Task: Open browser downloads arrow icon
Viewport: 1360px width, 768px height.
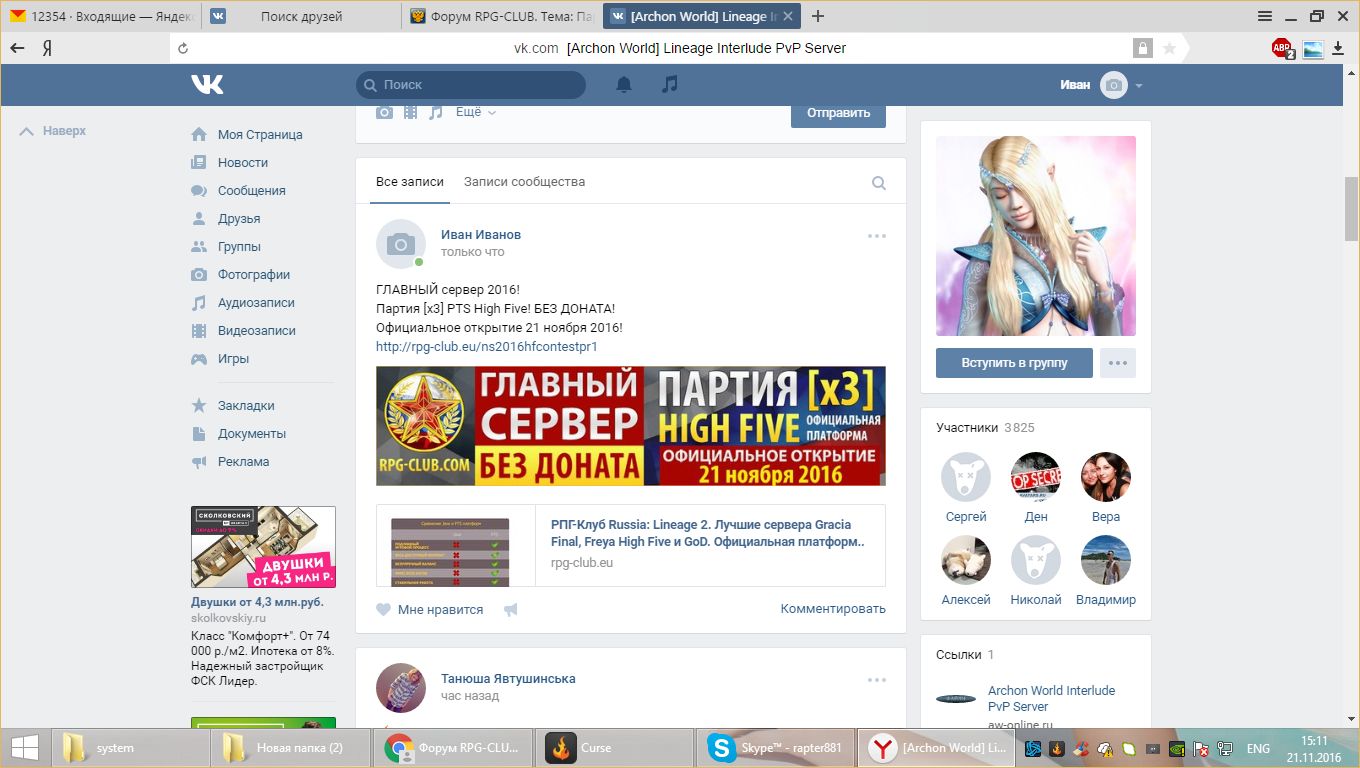Action: click(1340, 48)
